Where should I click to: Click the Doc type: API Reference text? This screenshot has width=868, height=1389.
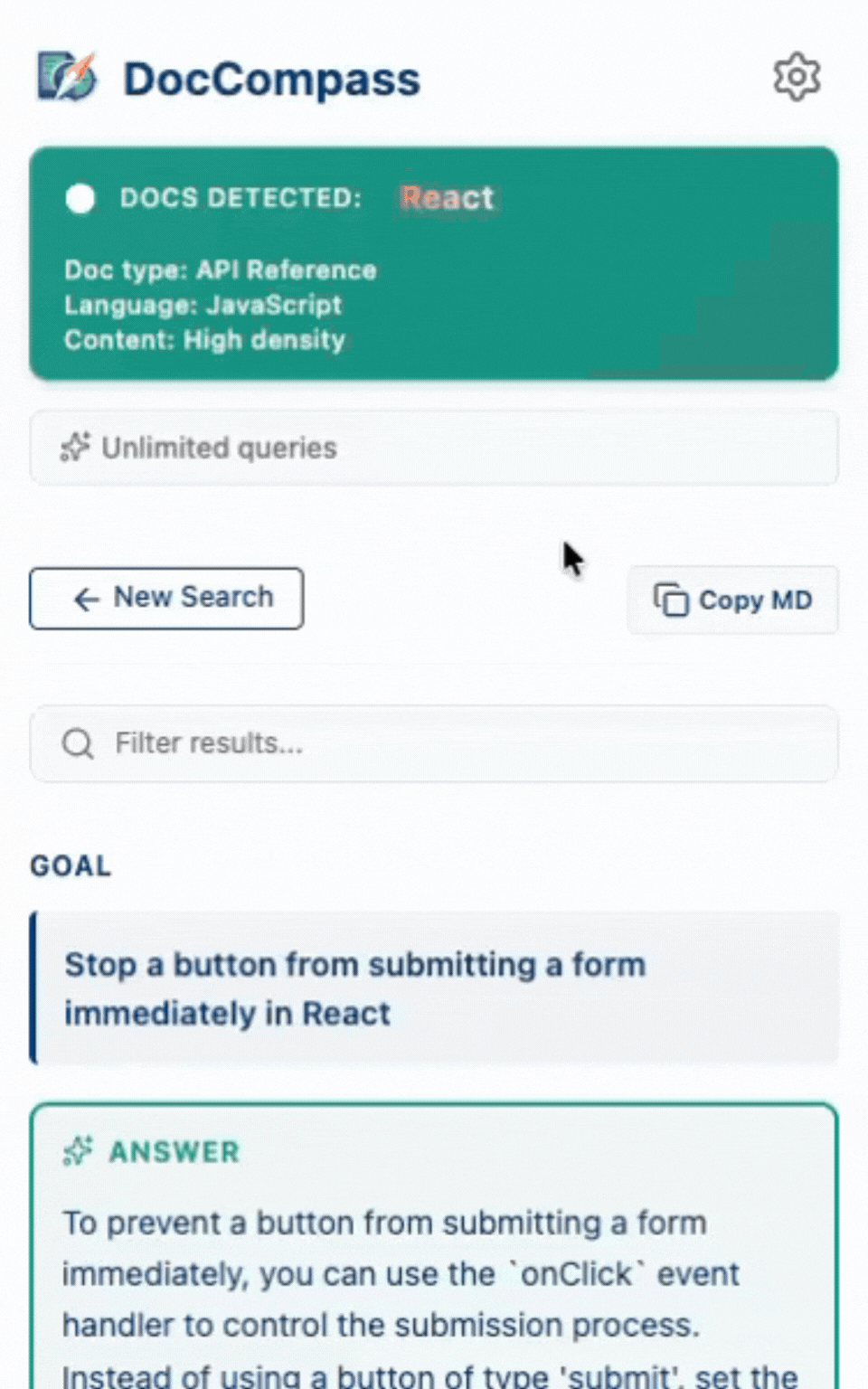click(221, 269)
